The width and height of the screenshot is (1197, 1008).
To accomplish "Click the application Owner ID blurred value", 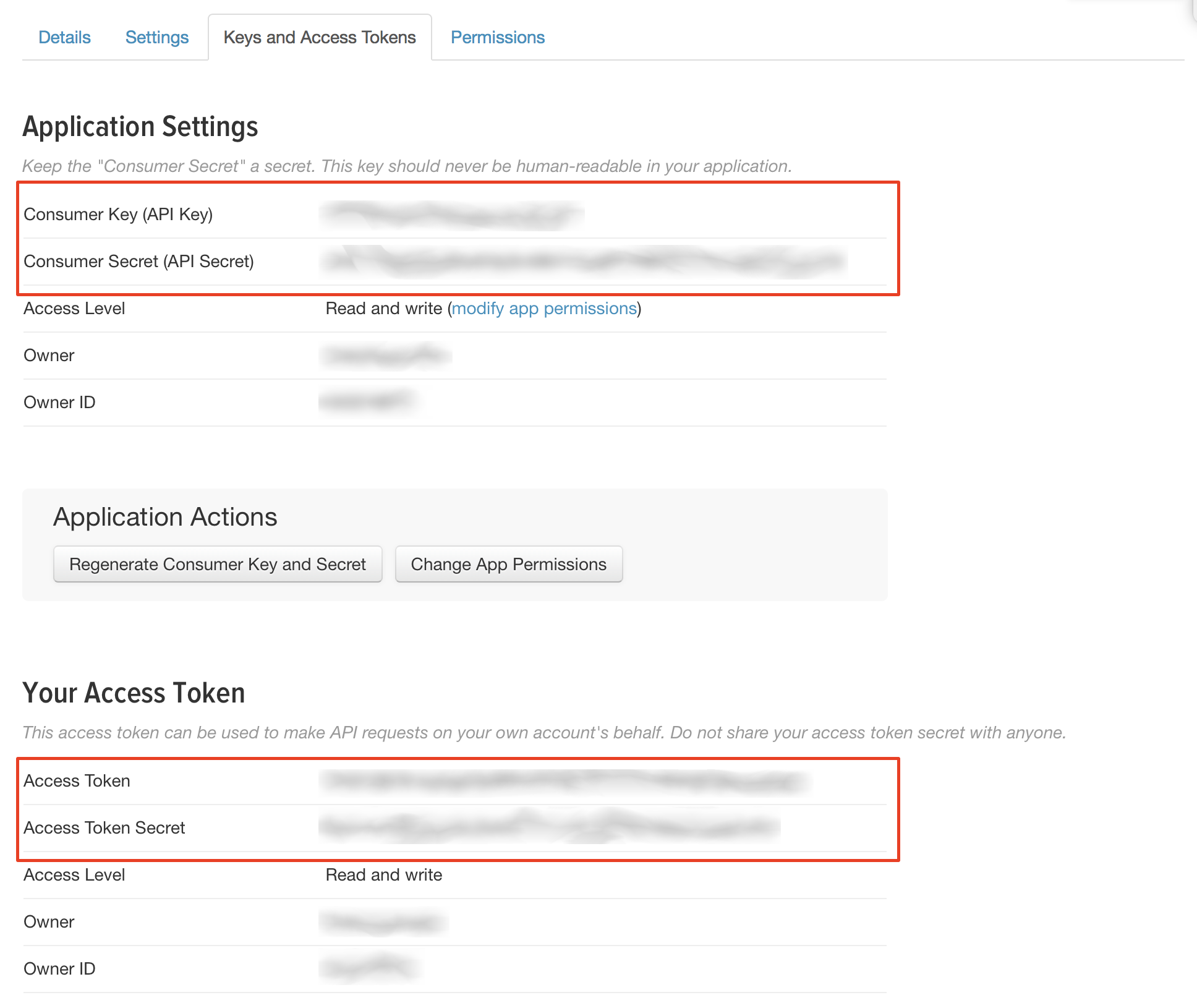I will [368, 402].
